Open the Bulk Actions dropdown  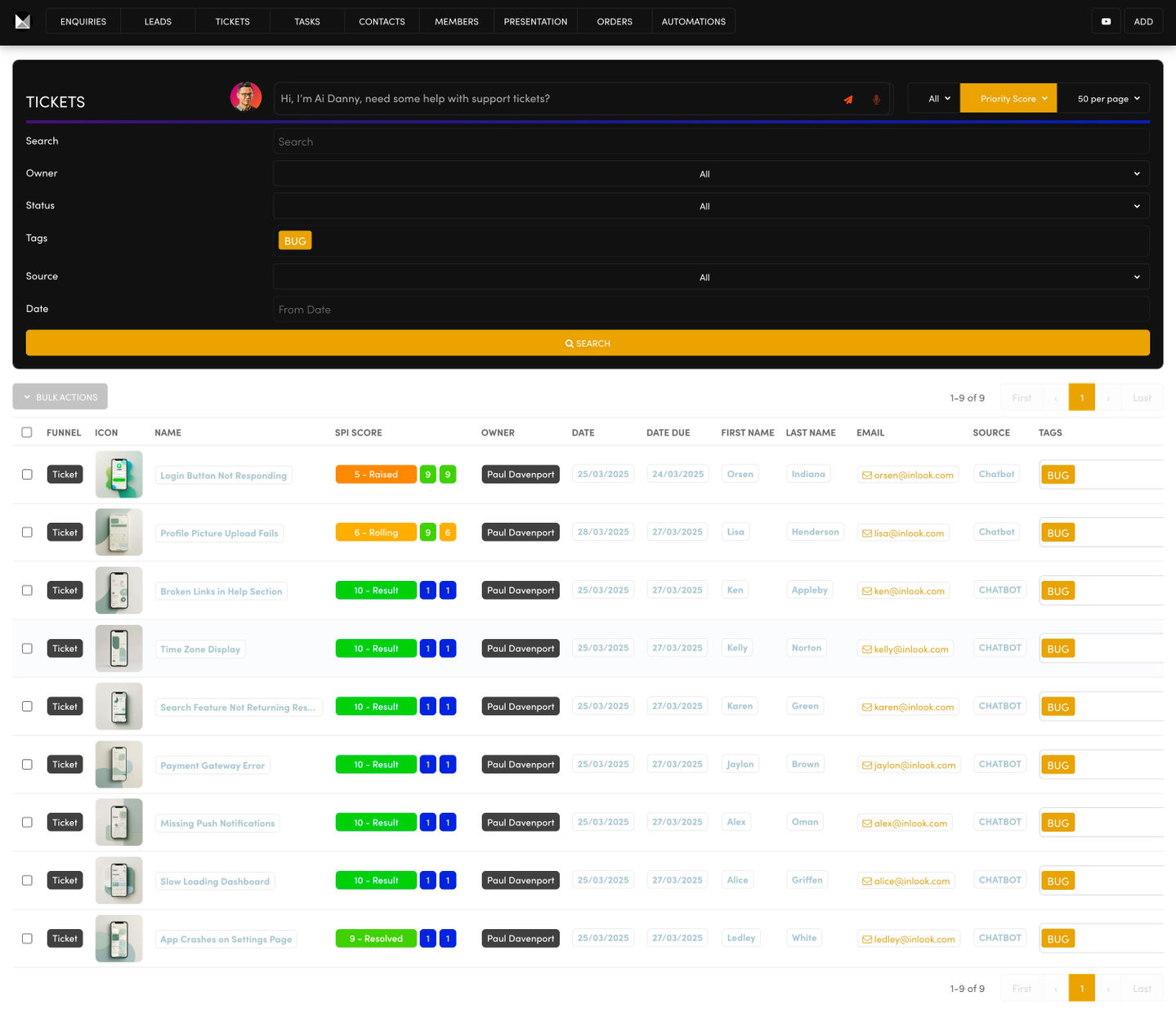[60, 397]
